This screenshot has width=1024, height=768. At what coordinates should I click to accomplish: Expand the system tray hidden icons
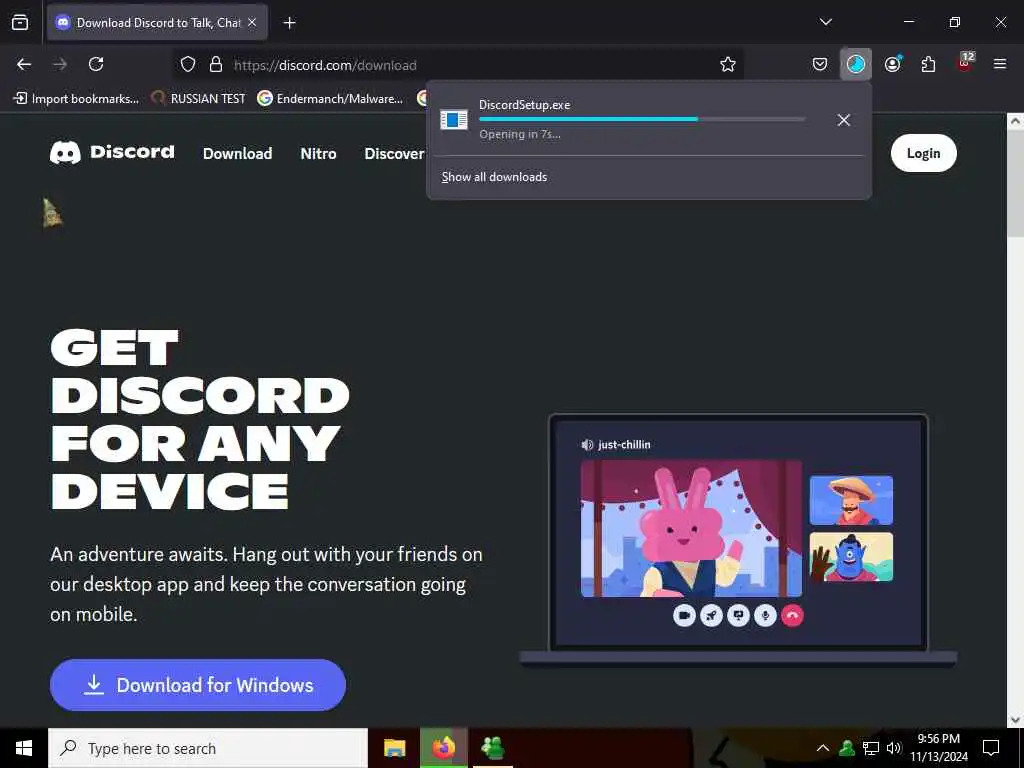pyautogui.click(x=823, y=748)
